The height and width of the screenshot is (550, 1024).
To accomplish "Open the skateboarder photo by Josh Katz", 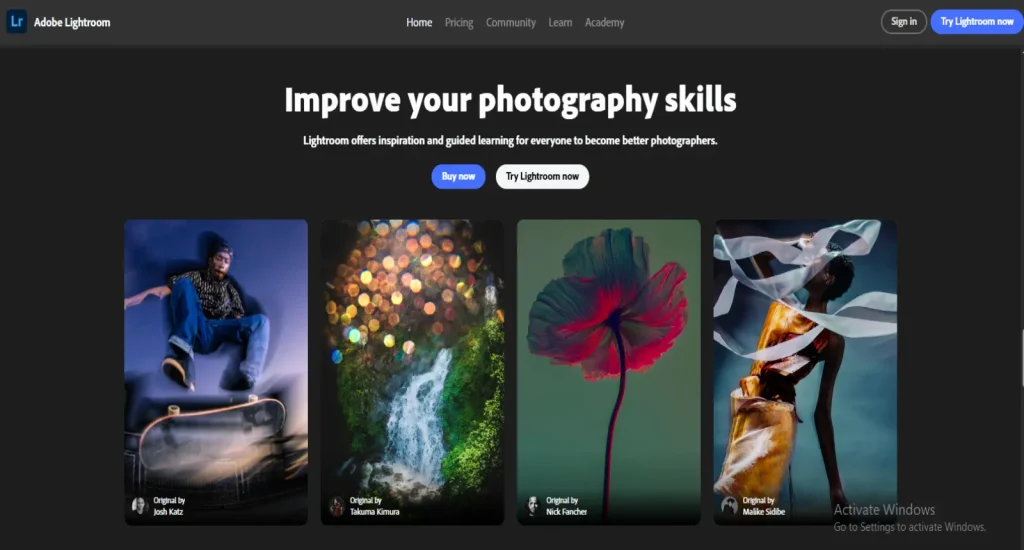I will pos(216,372).
